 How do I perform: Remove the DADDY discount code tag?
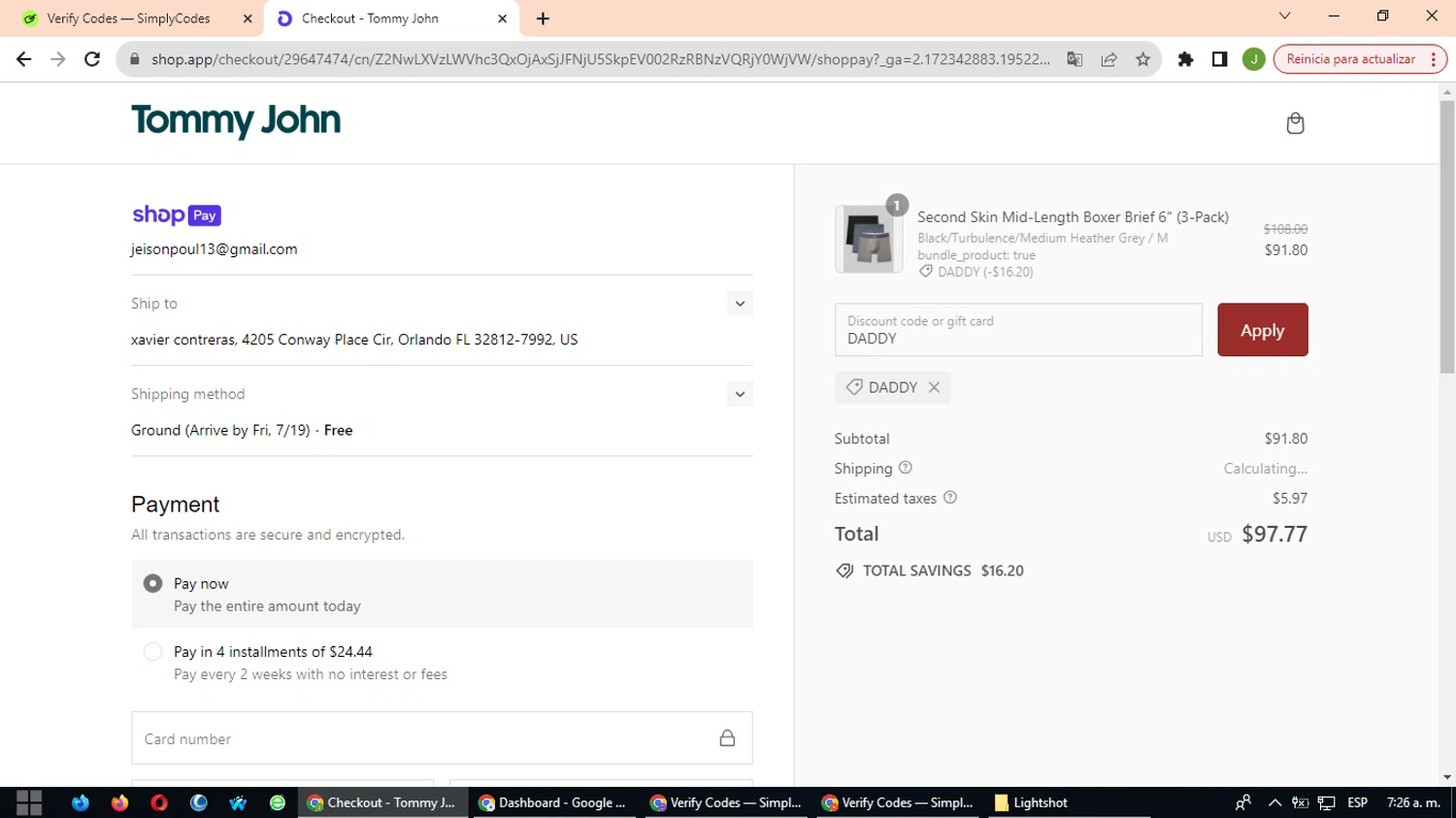pyautogui.click(x=934, y=387)
